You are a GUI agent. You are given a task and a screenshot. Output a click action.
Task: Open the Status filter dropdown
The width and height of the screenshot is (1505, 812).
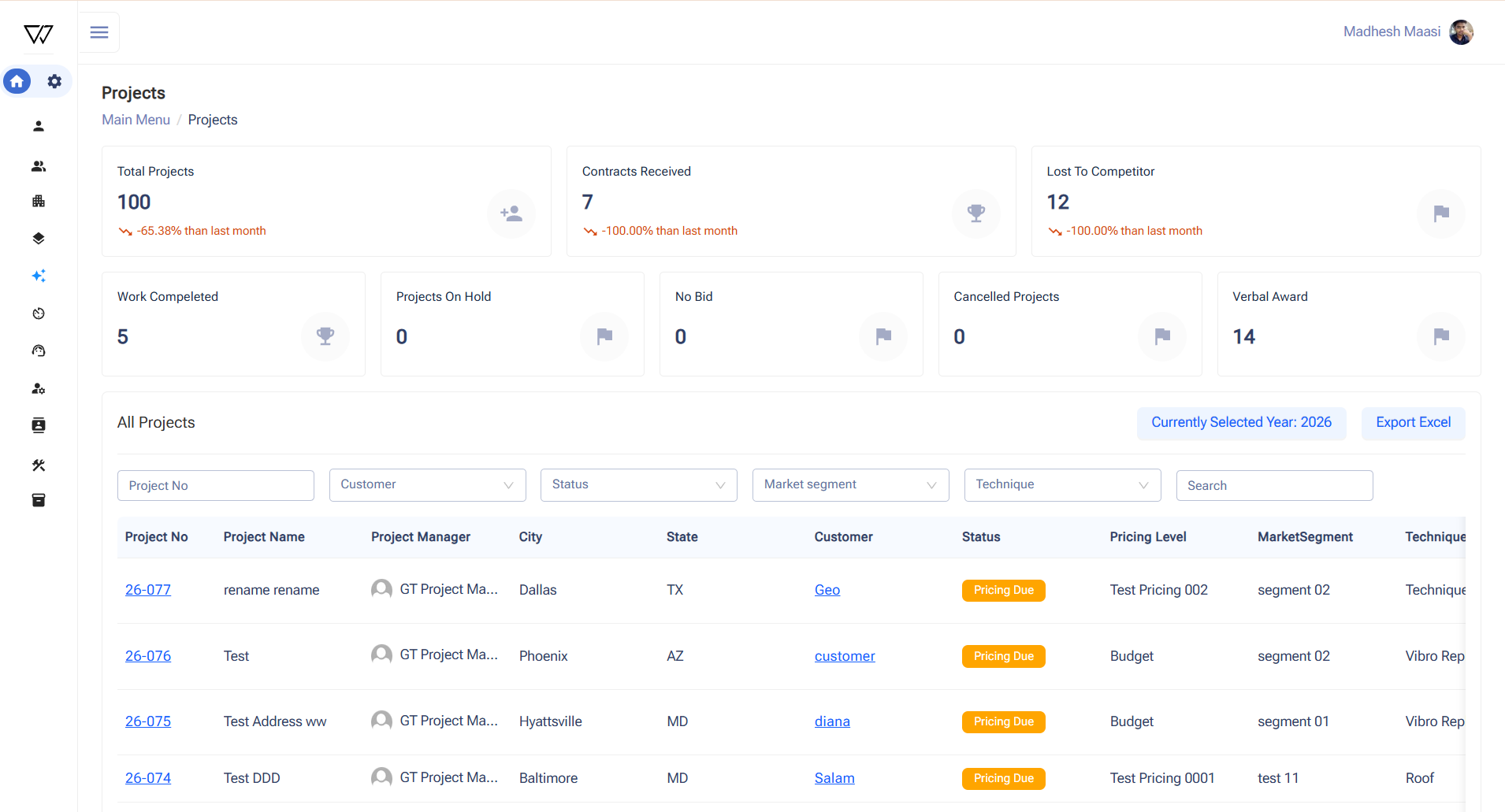pyautogui.click(x=638, y=485)
